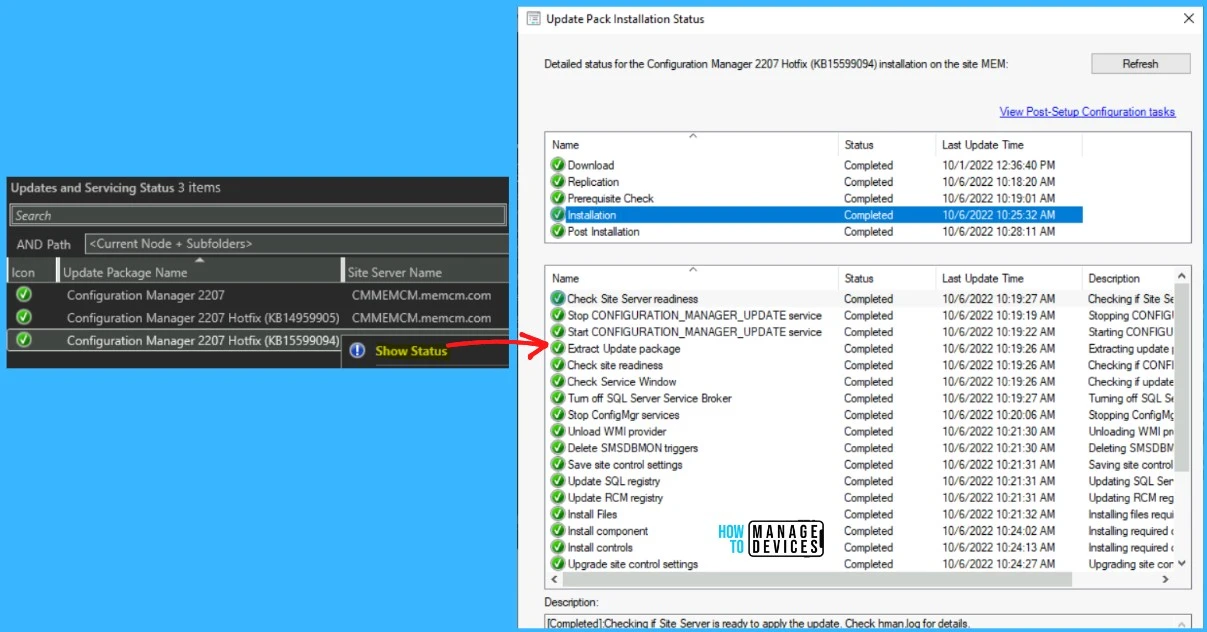Click check icon of Hotfix KB14959905 row
The width and height of the screenshot is (1207, 632).
(24, 317)
